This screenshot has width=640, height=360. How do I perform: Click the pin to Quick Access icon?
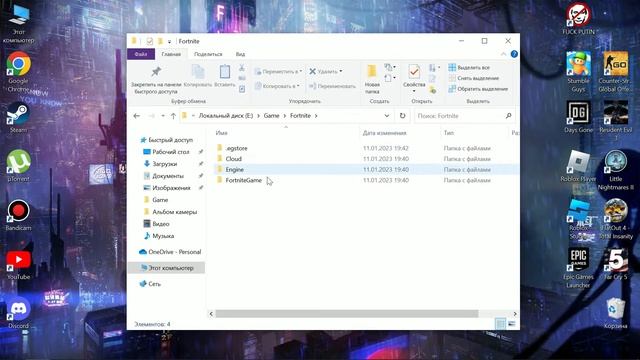pyautogui.click(x=156, y=72)
